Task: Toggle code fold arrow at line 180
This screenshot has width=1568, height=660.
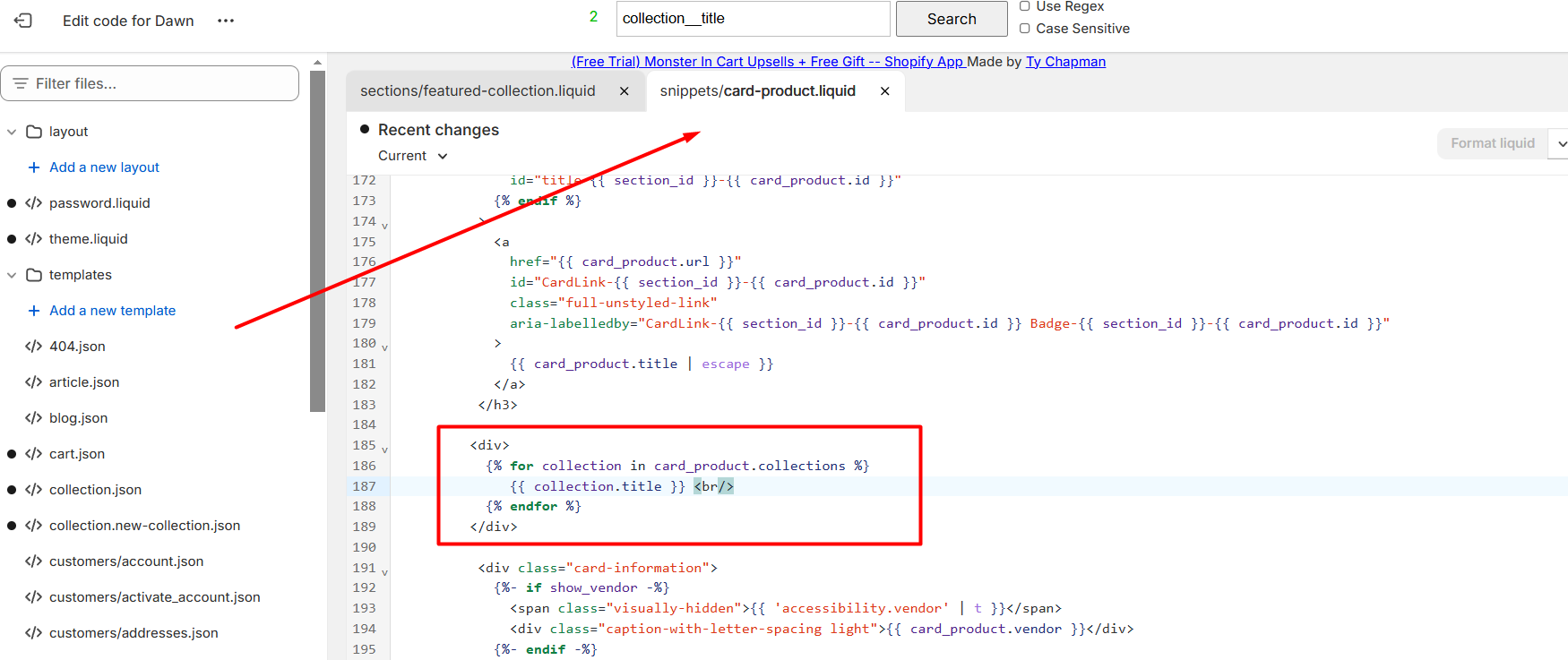Action: [384, 347]
